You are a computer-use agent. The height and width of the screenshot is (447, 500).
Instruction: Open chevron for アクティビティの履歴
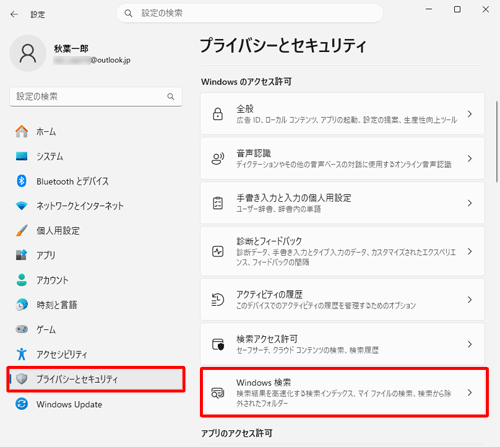[x=470, y=300]
